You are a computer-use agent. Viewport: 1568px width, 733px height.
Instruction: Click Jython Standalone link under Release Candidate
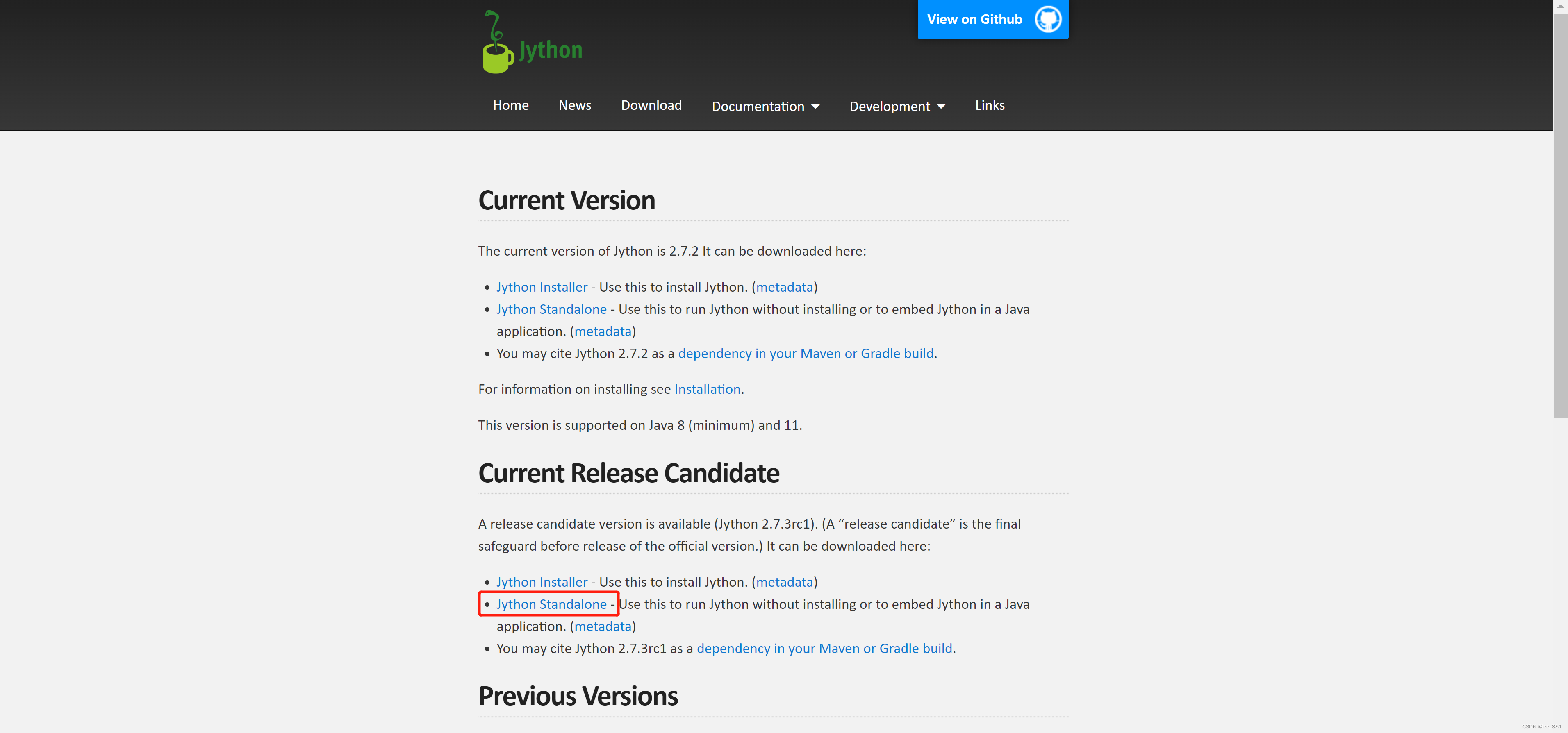click(x=551, y=604)
